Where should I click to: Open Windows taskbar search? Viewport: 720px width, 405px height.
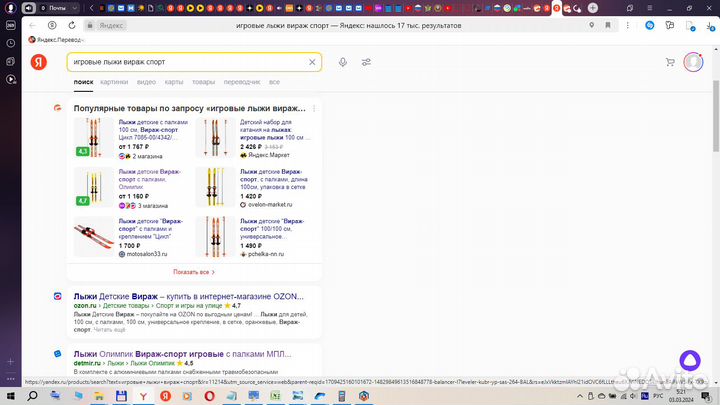tap(33, 396)
